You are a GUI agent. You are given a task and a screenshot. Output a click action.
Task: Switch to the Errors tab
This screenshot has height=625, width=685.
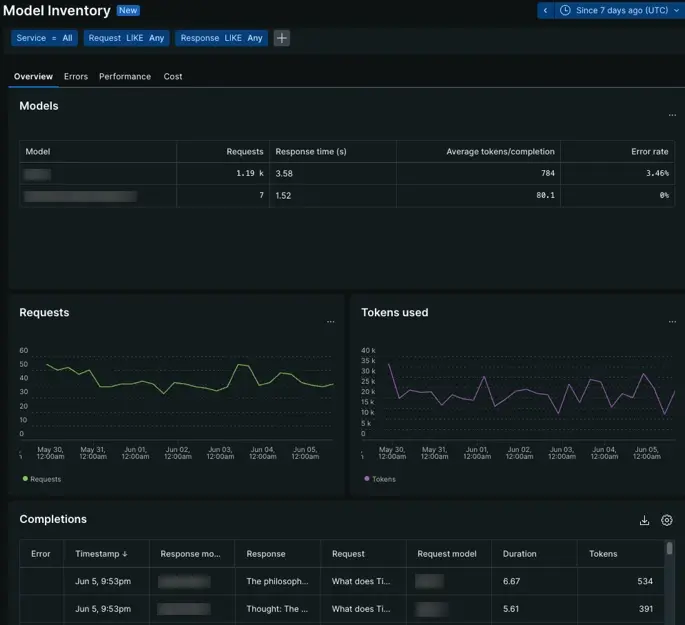[76, 76]
